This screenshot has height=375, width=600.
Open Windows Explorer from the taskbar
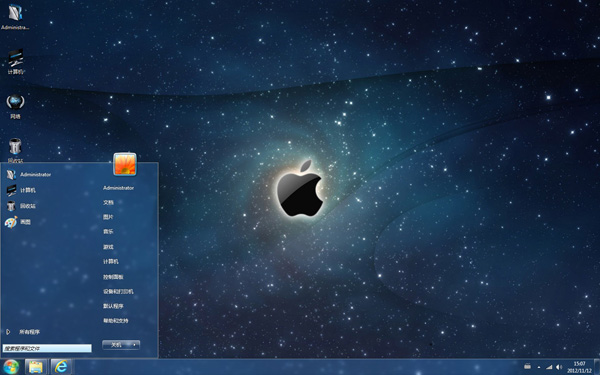[36, 367]
